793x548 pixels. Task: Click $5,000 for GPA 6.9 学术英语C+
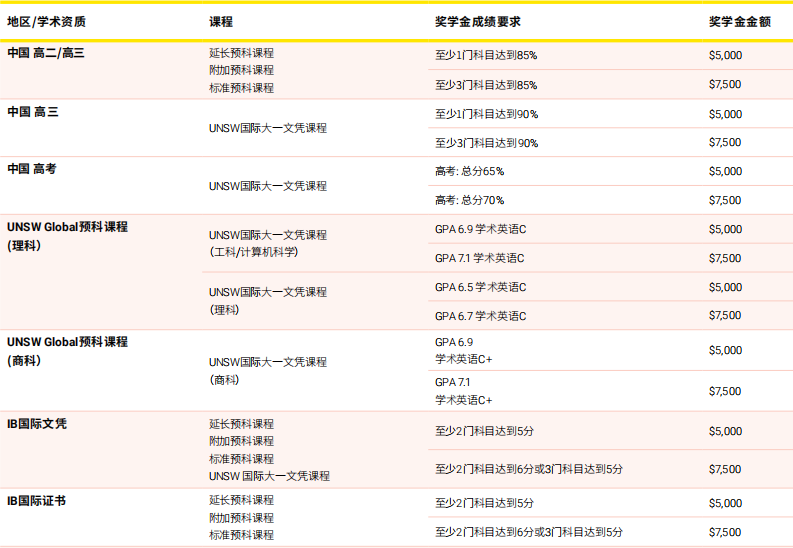(725, 350)
